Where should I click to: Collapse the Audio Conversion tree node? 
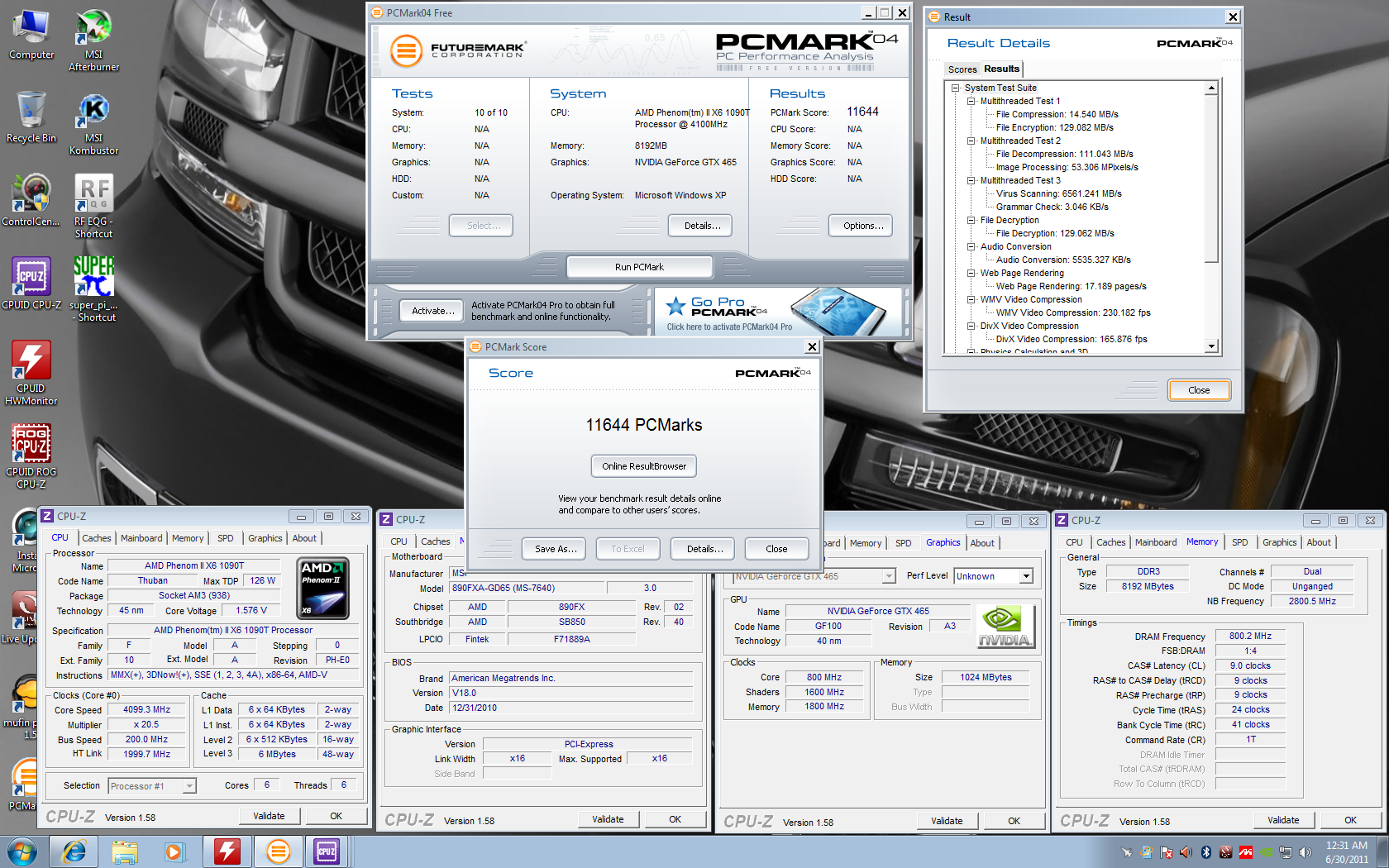point(971,246)
